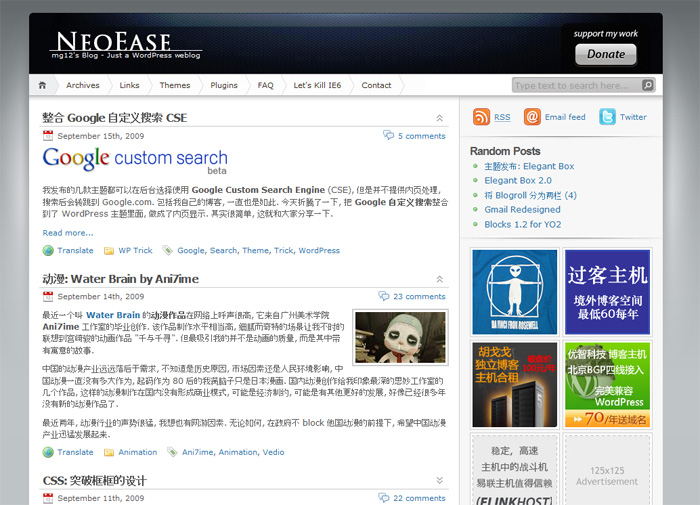Open the Archives menu item
The width and height of the screenshot is (700, 505).
point(83,85)
